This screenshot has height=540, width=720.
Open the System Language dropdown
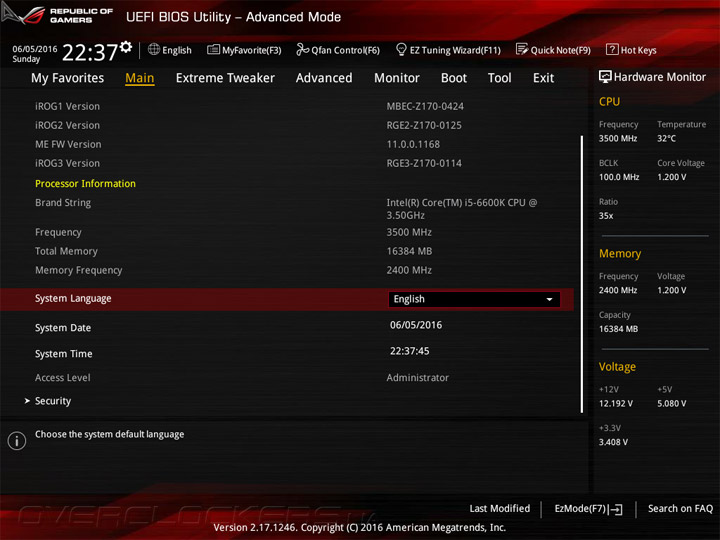[474, 299]
